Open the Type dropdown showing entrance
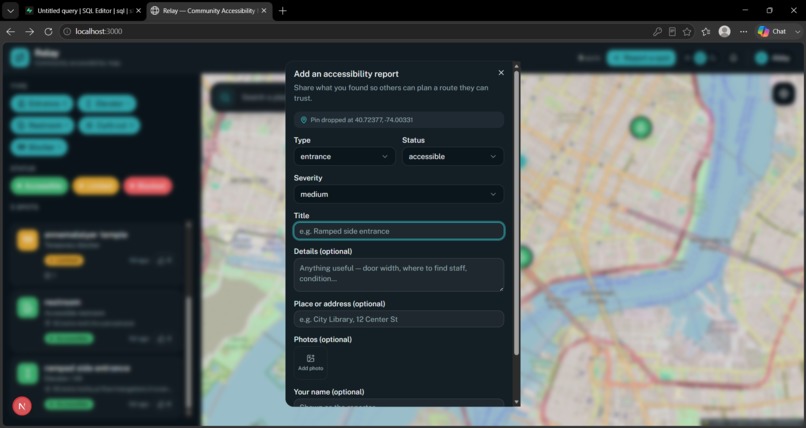 click(344, 157)
